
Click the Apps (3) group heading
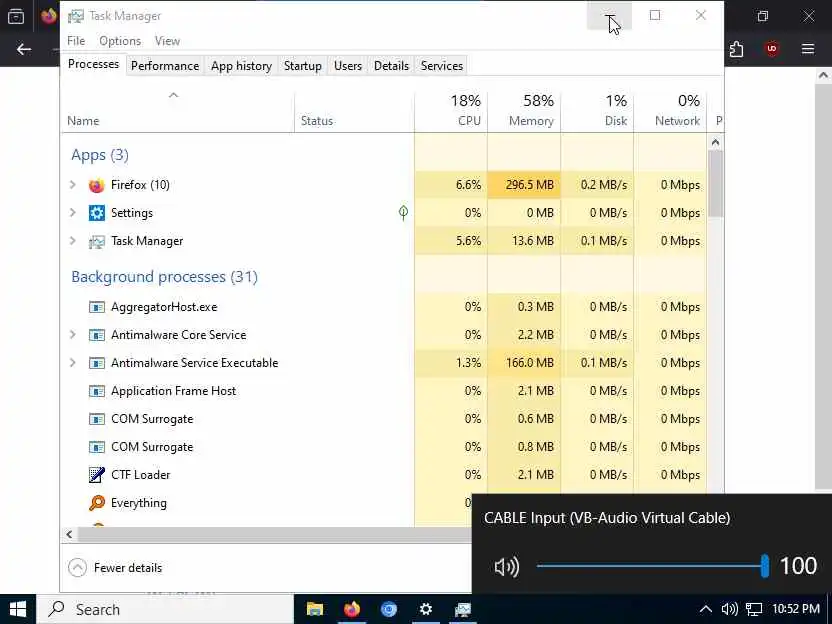pyautogui.click(x=100, y=155)
